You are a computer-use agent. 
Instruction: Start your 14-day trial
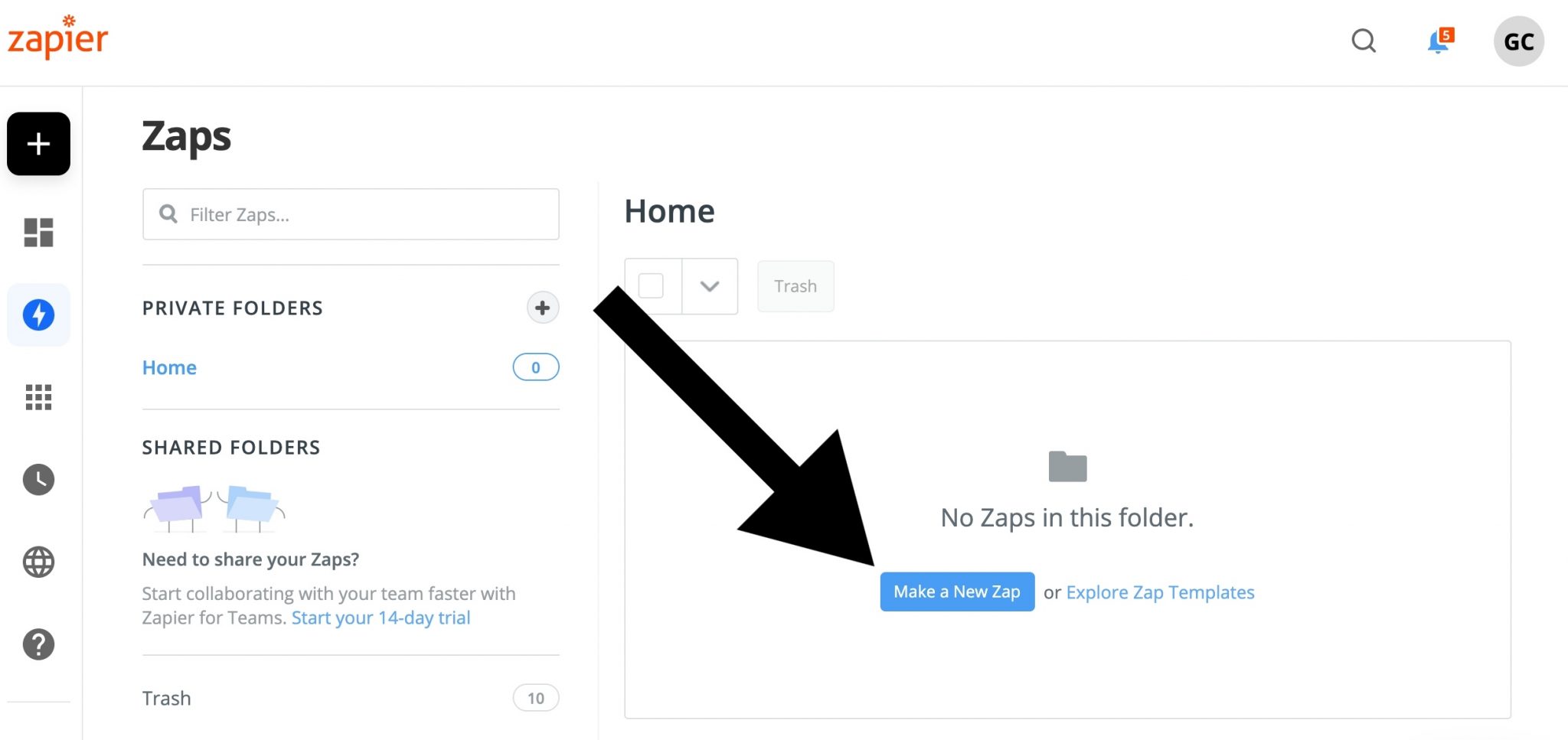click(380, 618)
